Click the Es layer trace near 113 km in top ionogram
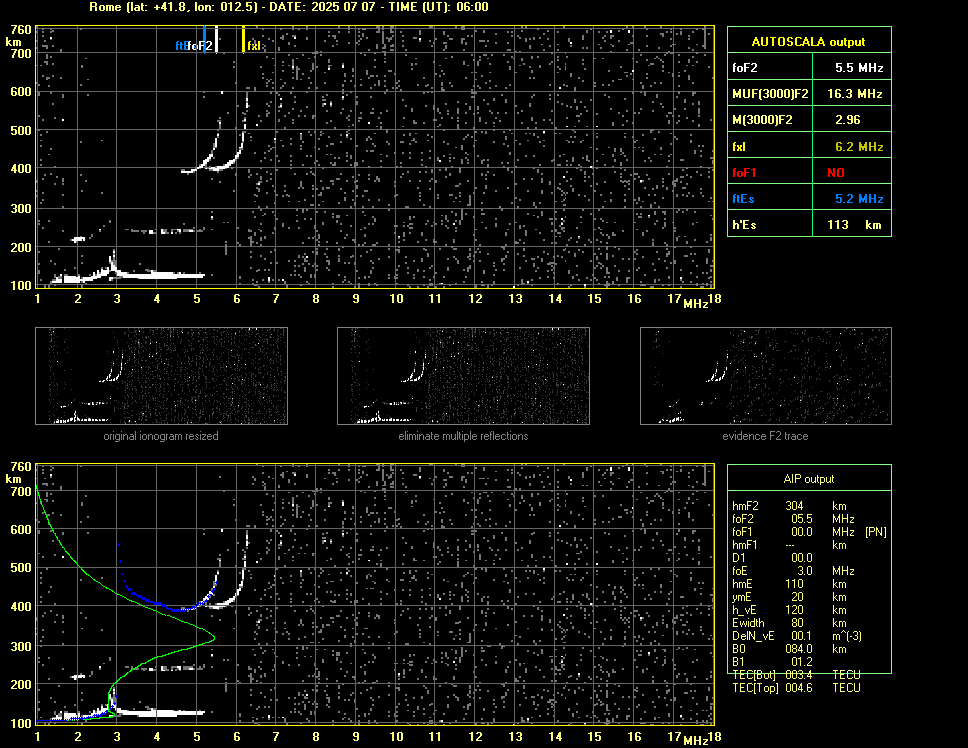This screenshot has width=968, height=748. tap(161, 275)
